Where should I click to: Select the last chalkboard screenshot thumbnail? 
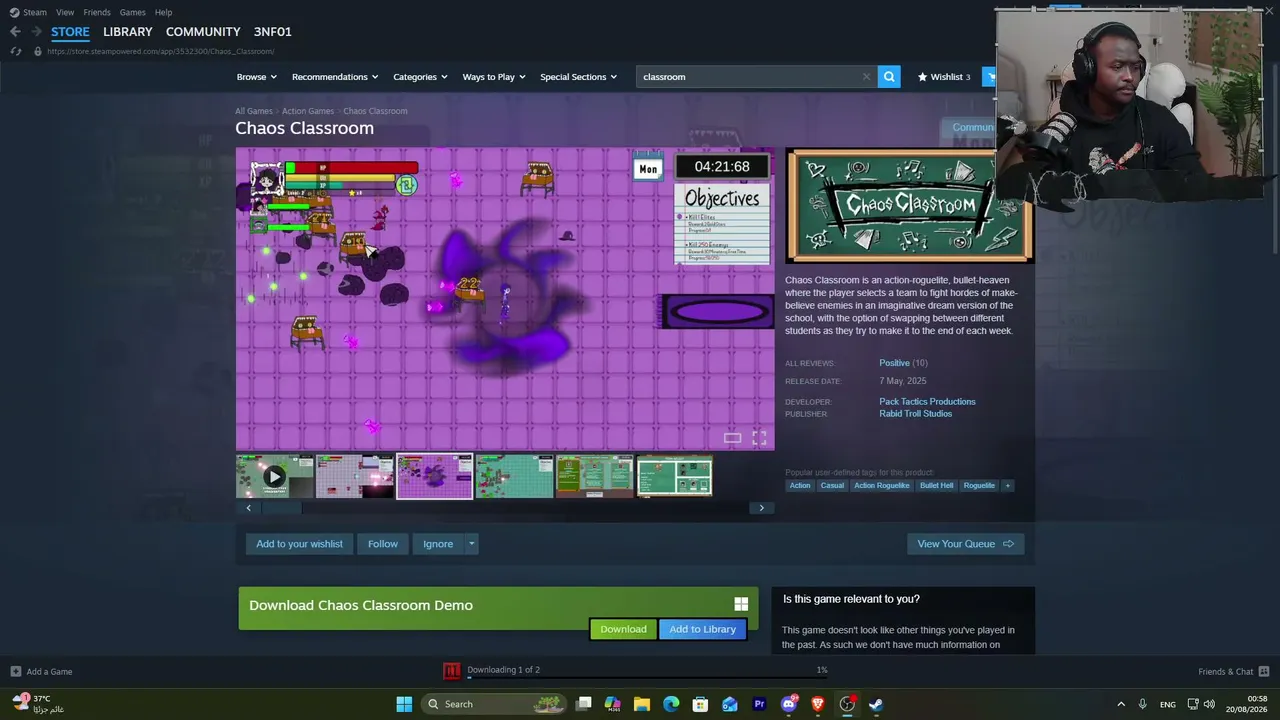click(675, 477)
